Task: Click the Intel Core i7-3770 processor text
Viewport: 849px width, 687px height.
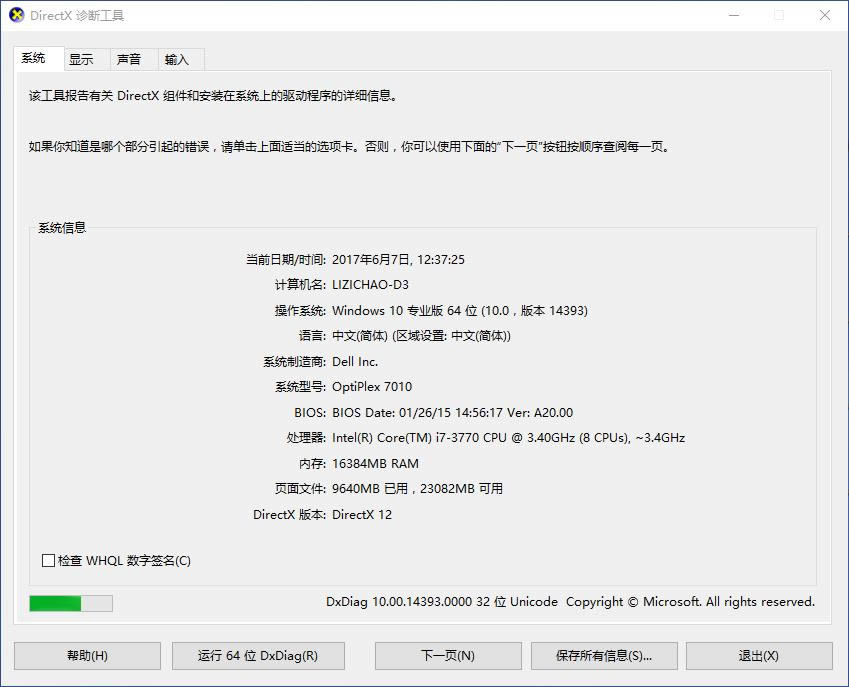Action: 508,438
